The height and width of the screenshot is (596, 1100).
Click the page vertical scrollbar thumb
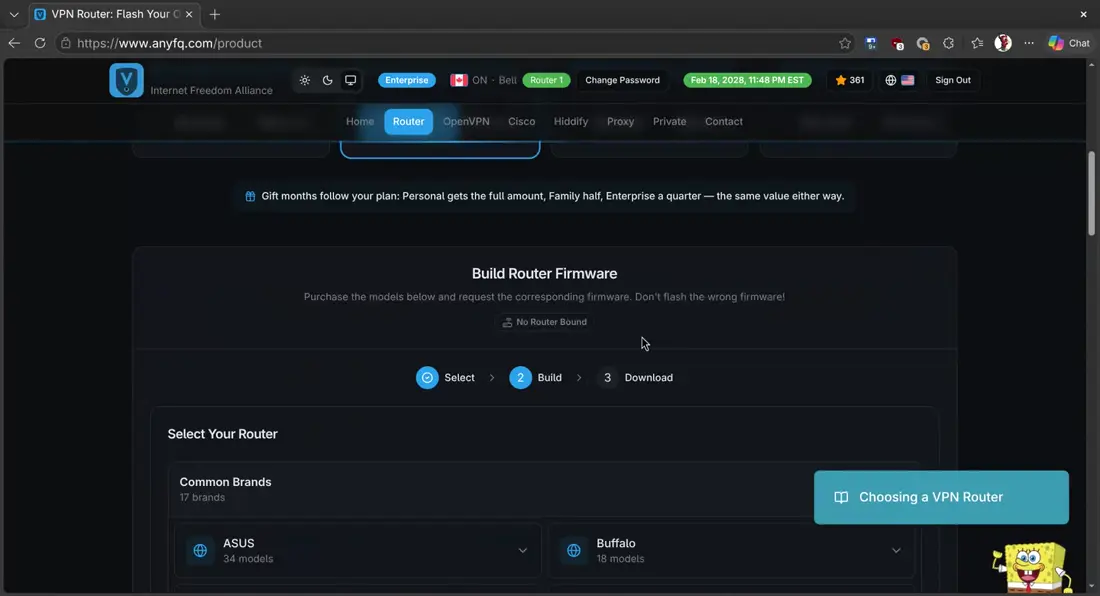click(x=1091, y=194)
